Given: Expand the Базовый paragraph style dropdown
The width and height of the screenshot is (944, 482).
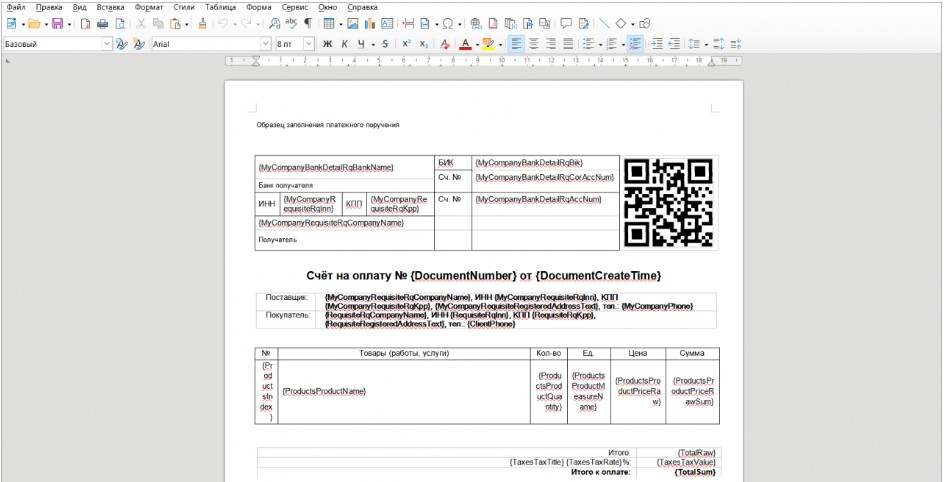Looking at the screenshot, I should (x=107, y=44).
